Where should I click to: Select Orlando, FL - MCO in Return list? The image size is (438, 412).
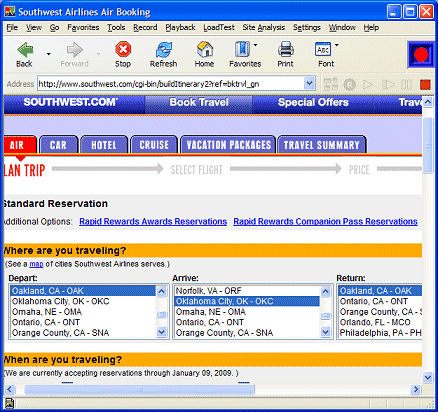tap(380, 322)
